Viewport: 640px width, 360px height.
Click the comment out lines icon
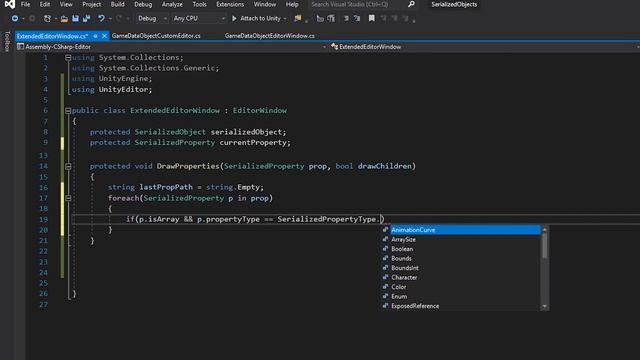(346, 18)
